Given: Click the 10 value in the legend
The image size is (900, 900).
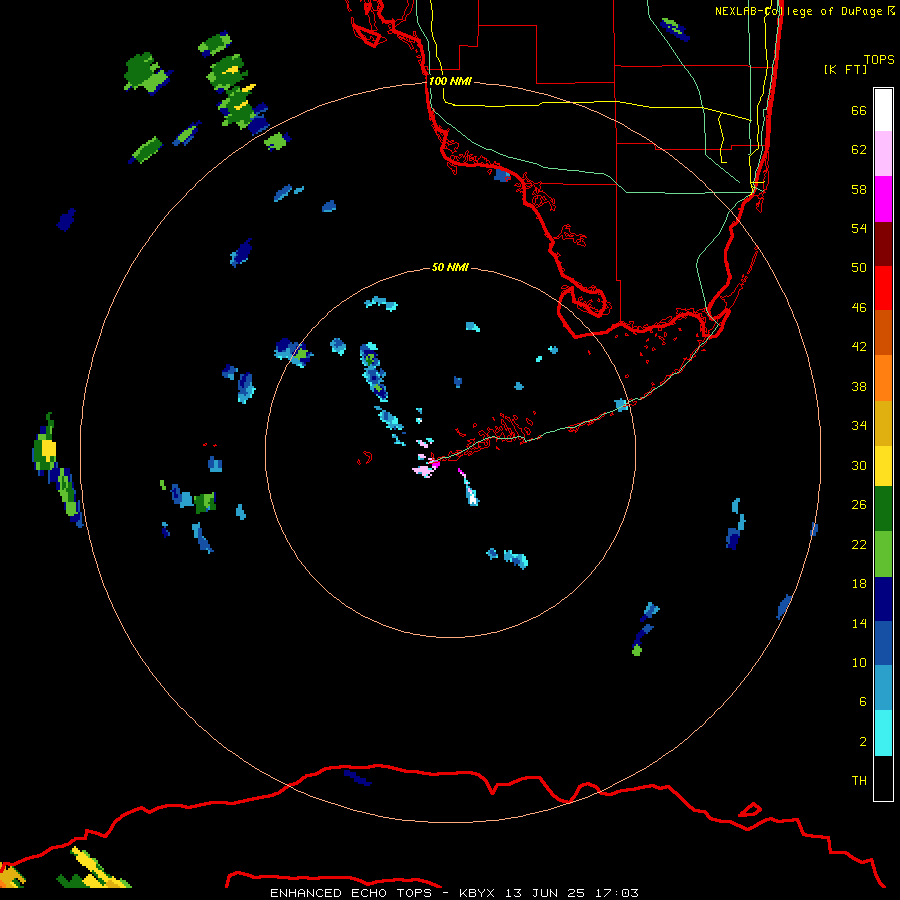Looking at the screenshot, I should pos(859,662).
